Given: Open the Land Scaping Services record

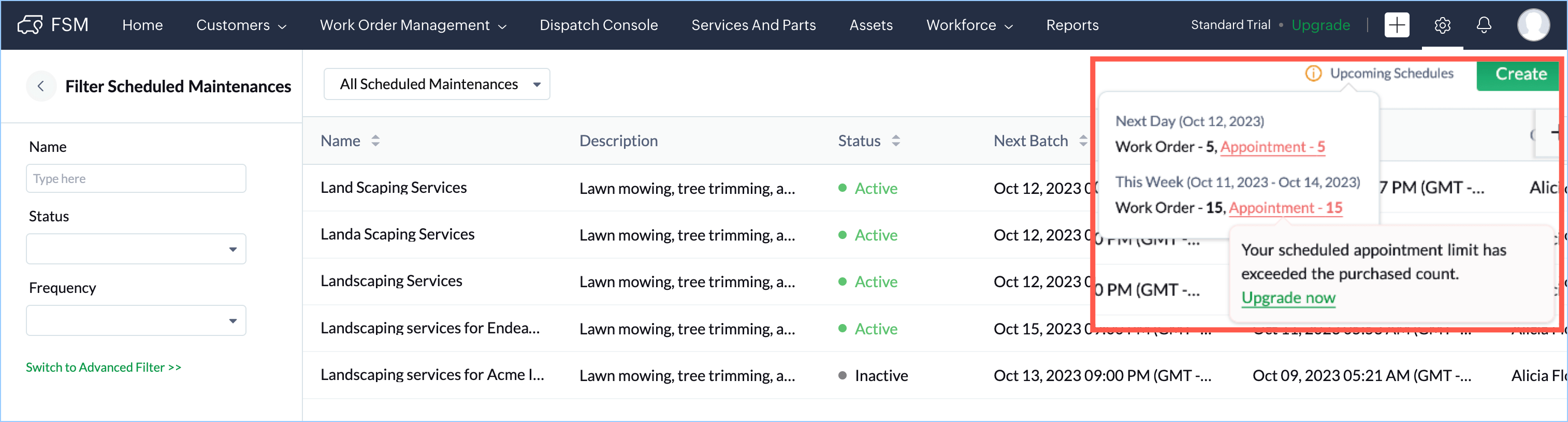Looking at the screenshot, I should [x=393, y=188].
